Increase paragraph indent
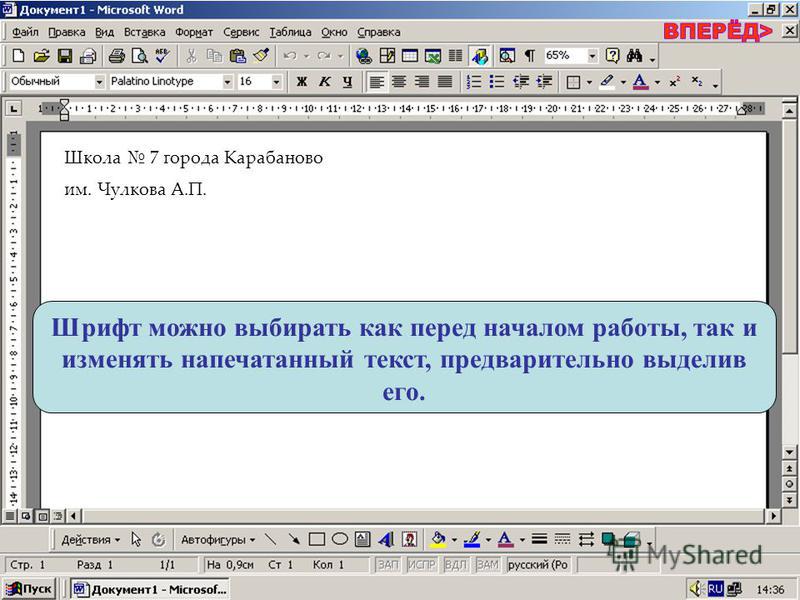Image resolution: width=800 pixels, height=600 pixels. coord(544,82)
